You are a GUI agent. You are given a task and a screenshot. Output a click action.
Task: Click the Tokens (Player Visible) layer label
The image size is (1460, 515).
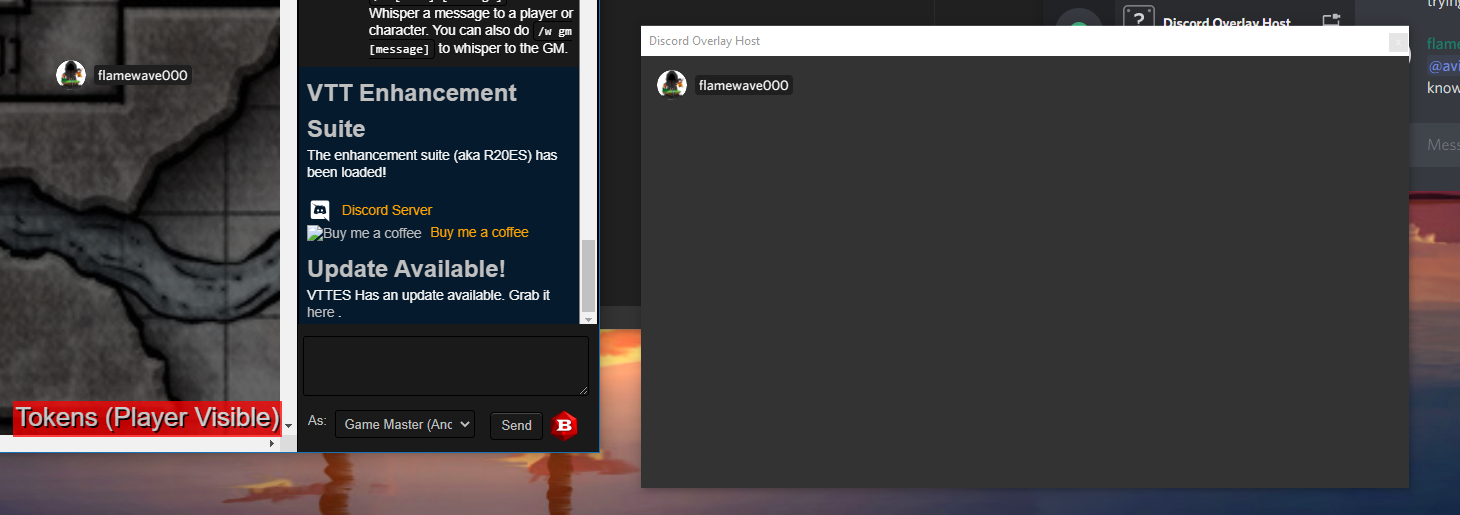[147, 418]
